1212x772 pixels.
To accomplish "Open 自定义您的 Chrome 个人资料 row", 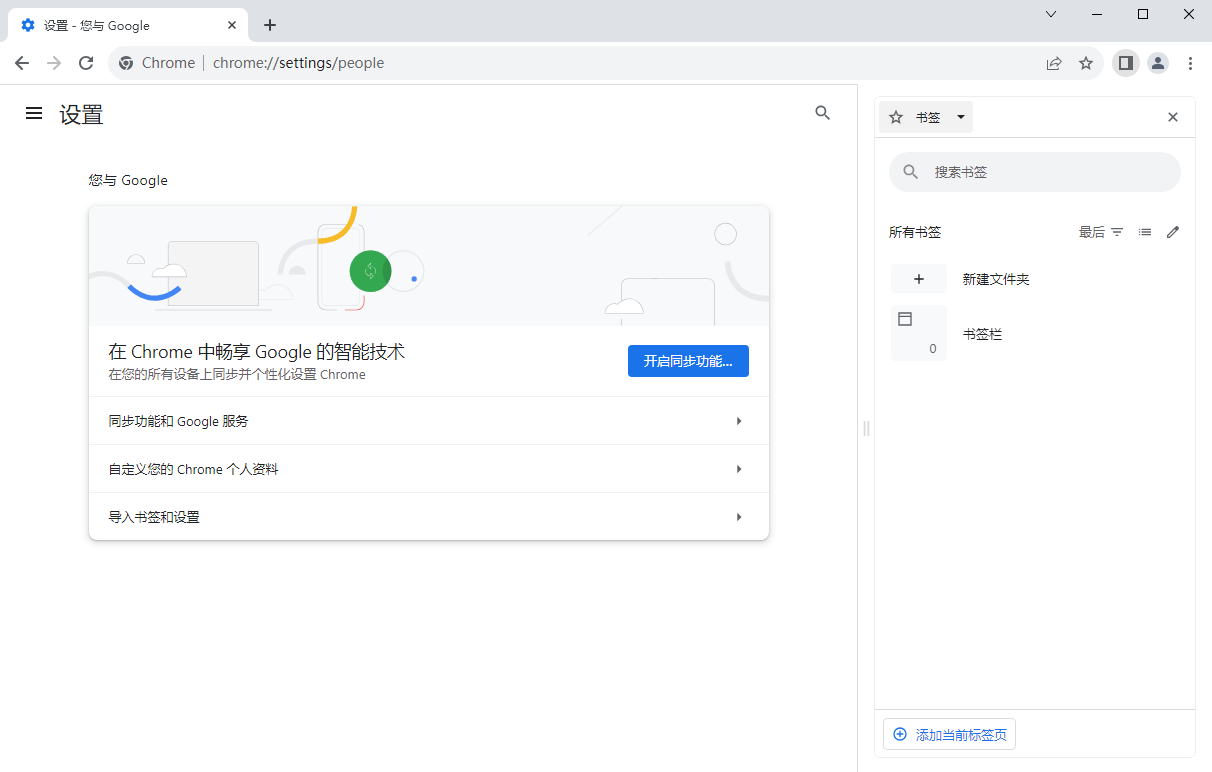I will pyautogui.click(x=429, y=469).
